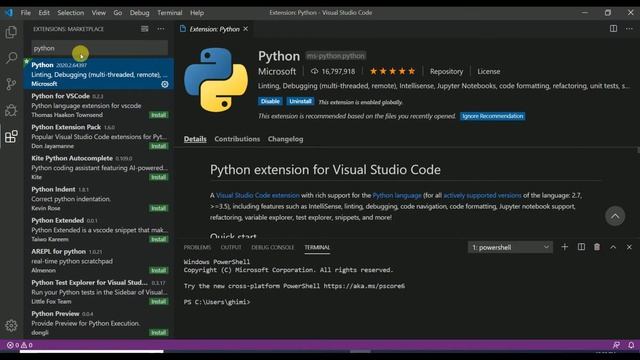Maximize the terminal panel size
The height and width of the screenshot is (360, 640).
click(613, 247)
